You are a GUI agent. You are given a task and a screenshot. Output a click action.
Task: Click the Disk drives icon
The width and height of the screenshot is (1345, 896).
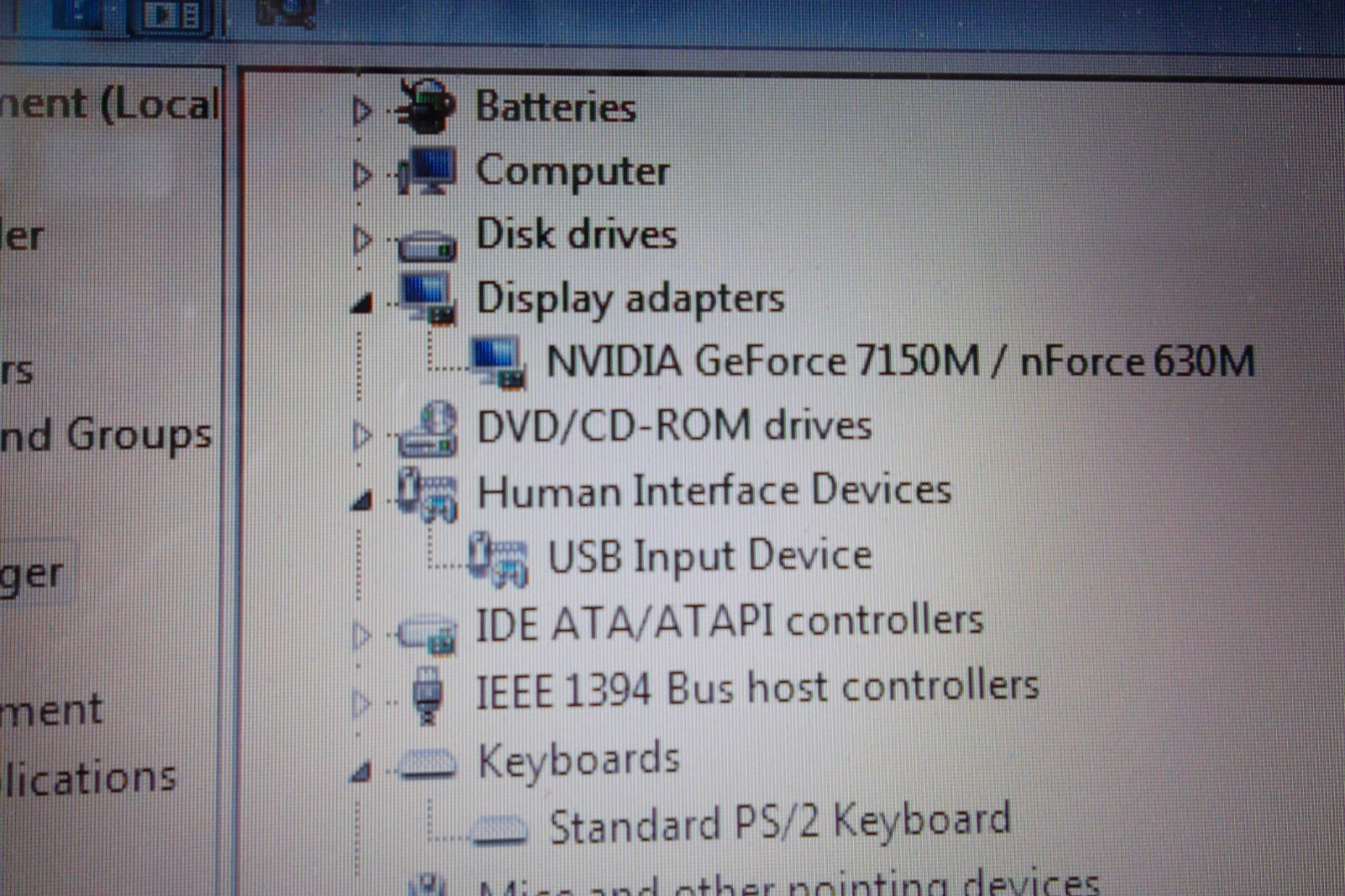click(x=427, y=245)
